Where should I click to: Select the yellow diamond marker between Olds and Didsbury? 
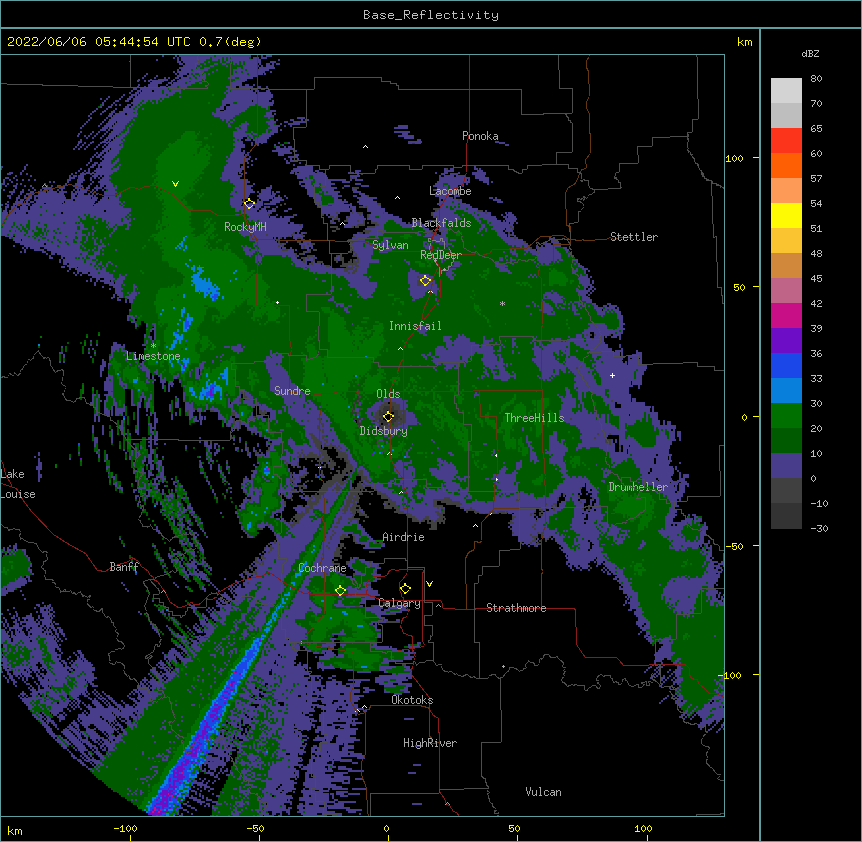389,416
